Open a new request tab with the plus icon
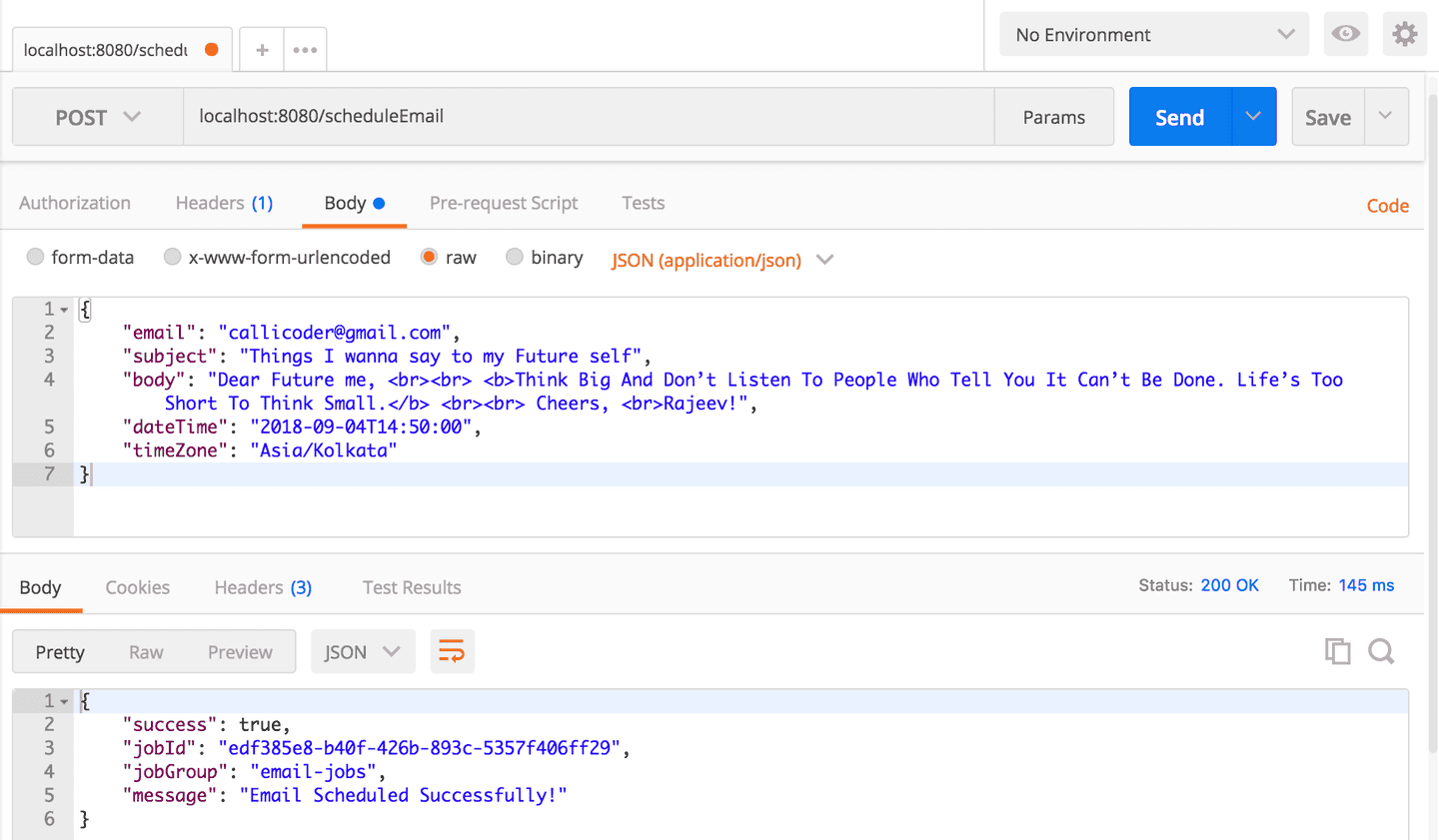This screenshot has height=840, width=1439. pyautogui.click(x=260, y=48)
